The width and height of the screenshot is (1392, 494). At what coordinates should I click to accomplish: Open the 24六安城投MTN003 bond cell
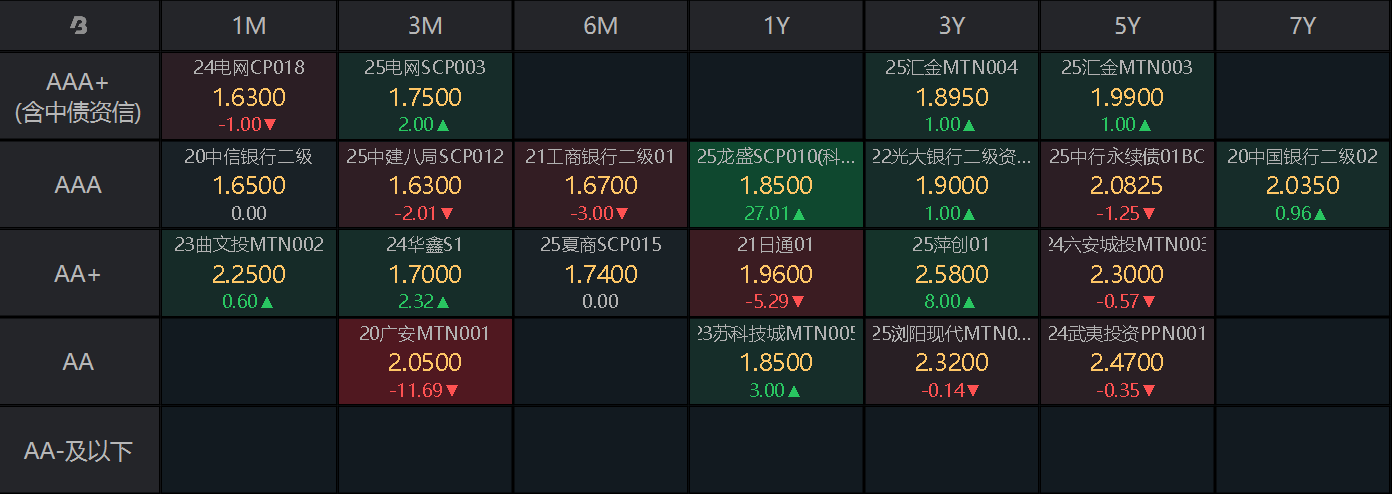[1127, 273]
